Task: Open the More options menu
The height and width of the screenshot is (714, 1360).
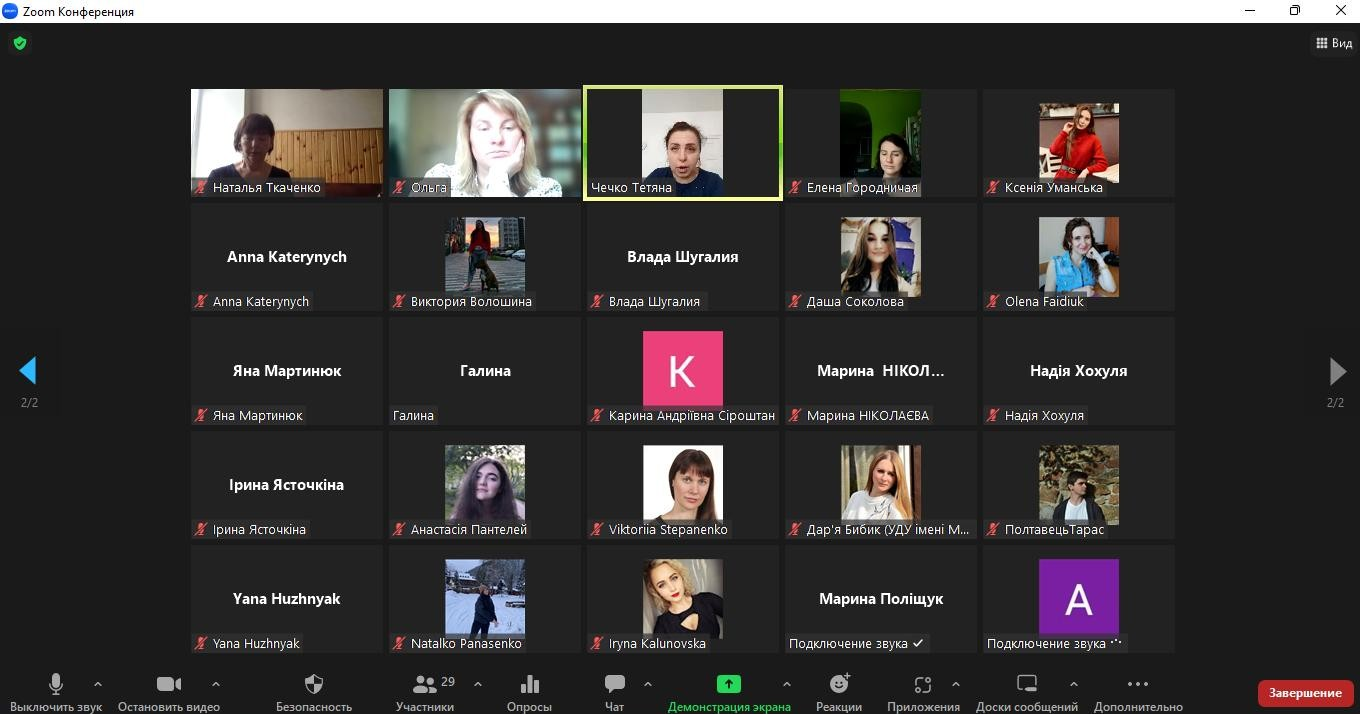Action: click(x=1137, y=685)
